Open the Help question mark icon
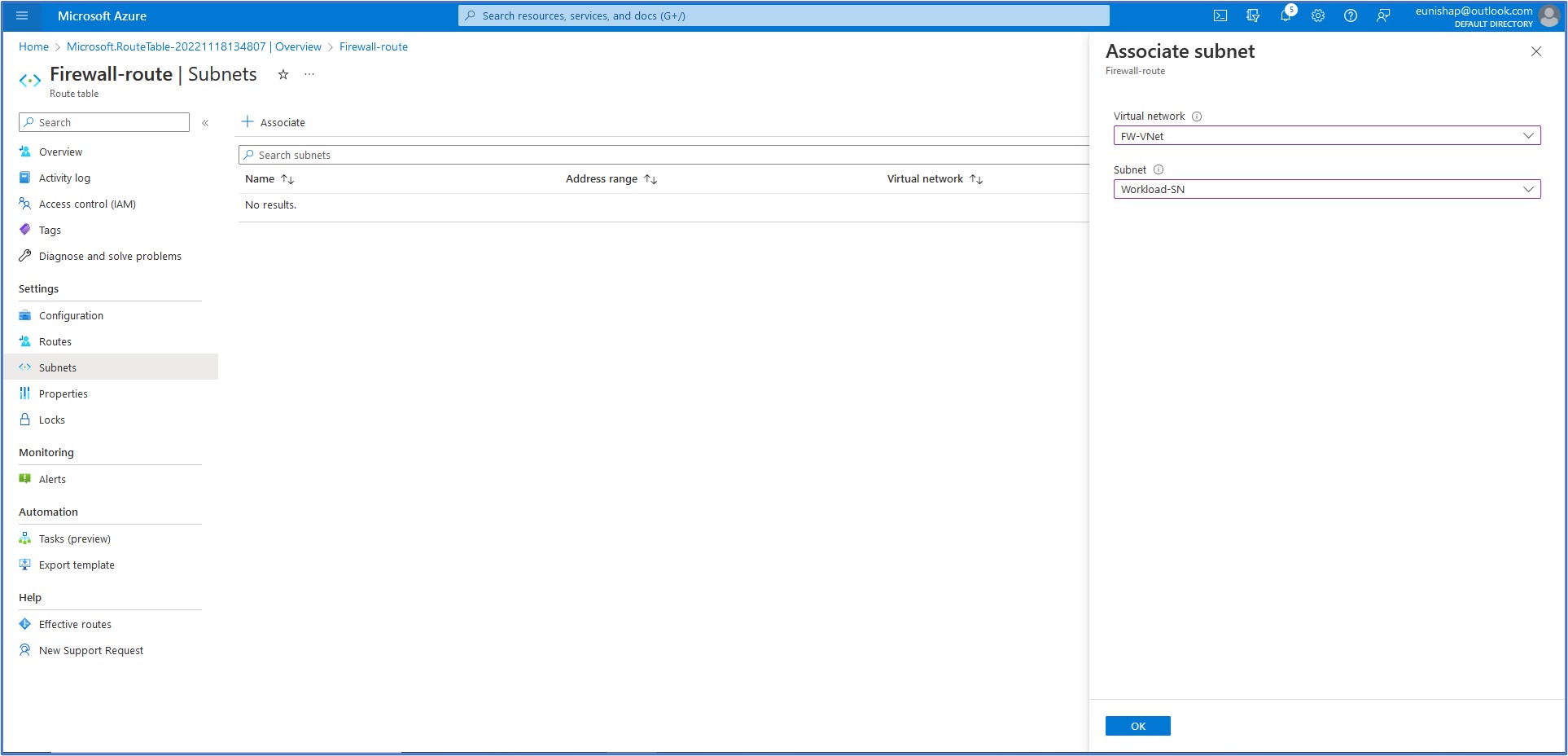This screenshot has height=756, width=1568. click(x=1351, y=15)
